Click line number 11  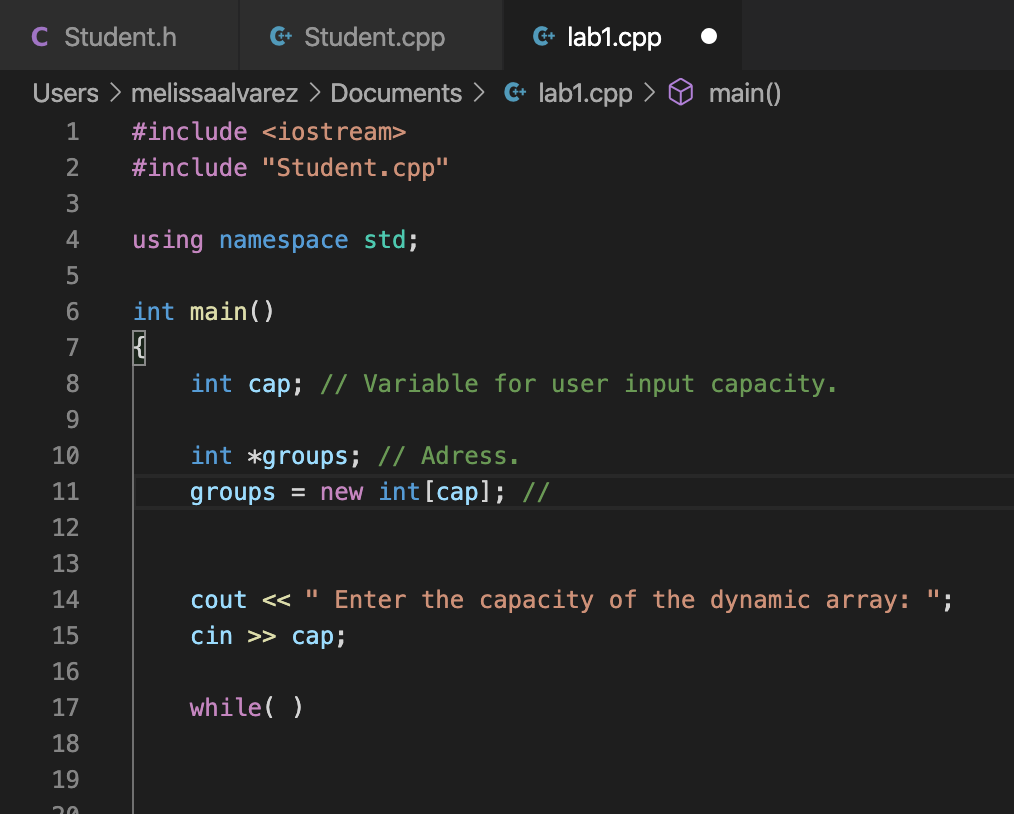coord(66,491)
